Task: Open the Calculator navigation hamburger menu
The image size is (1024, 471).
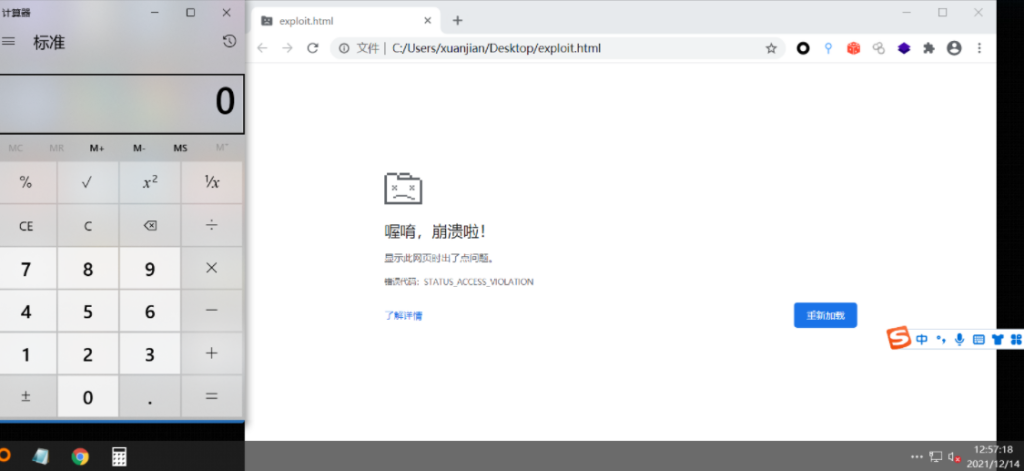Action: click(8, 42)
